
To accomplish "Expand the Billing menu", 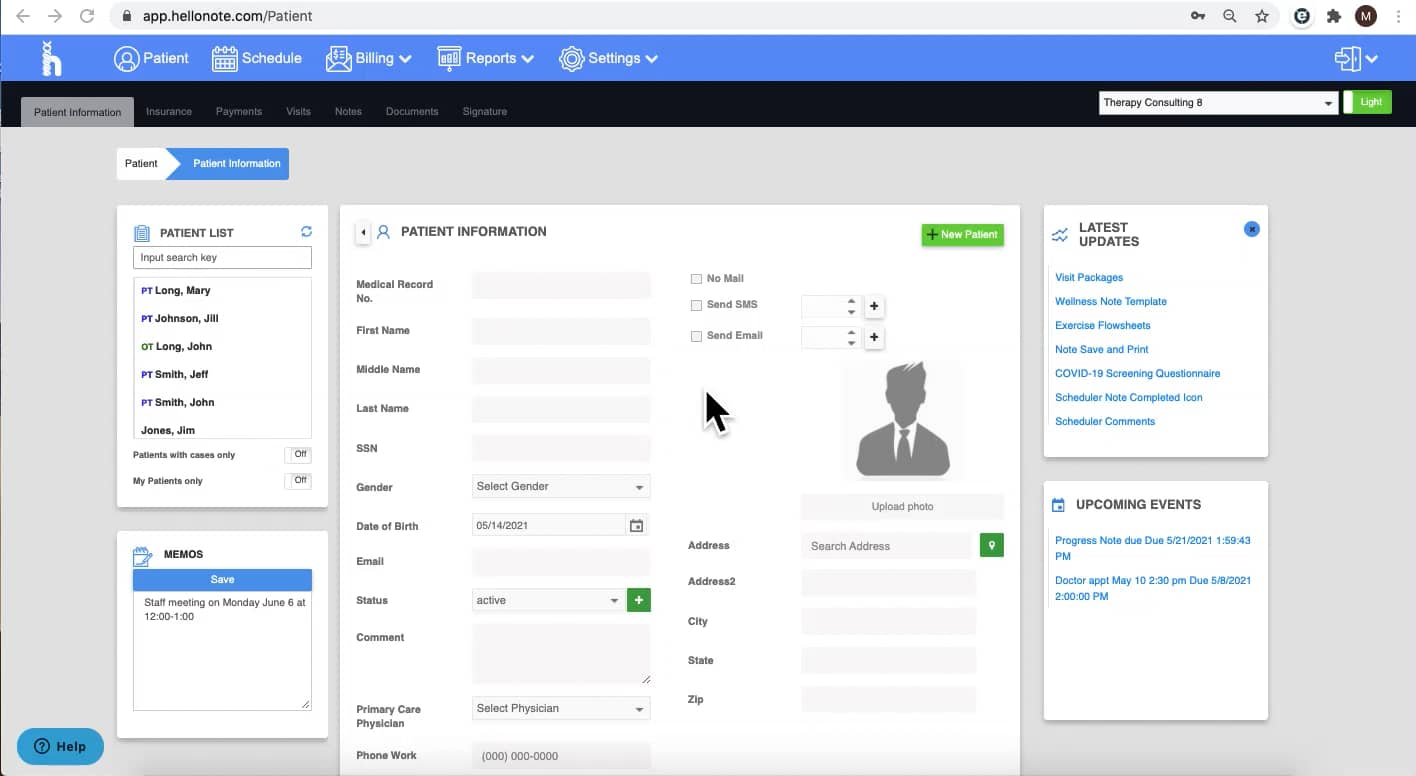I will (369, 59).
